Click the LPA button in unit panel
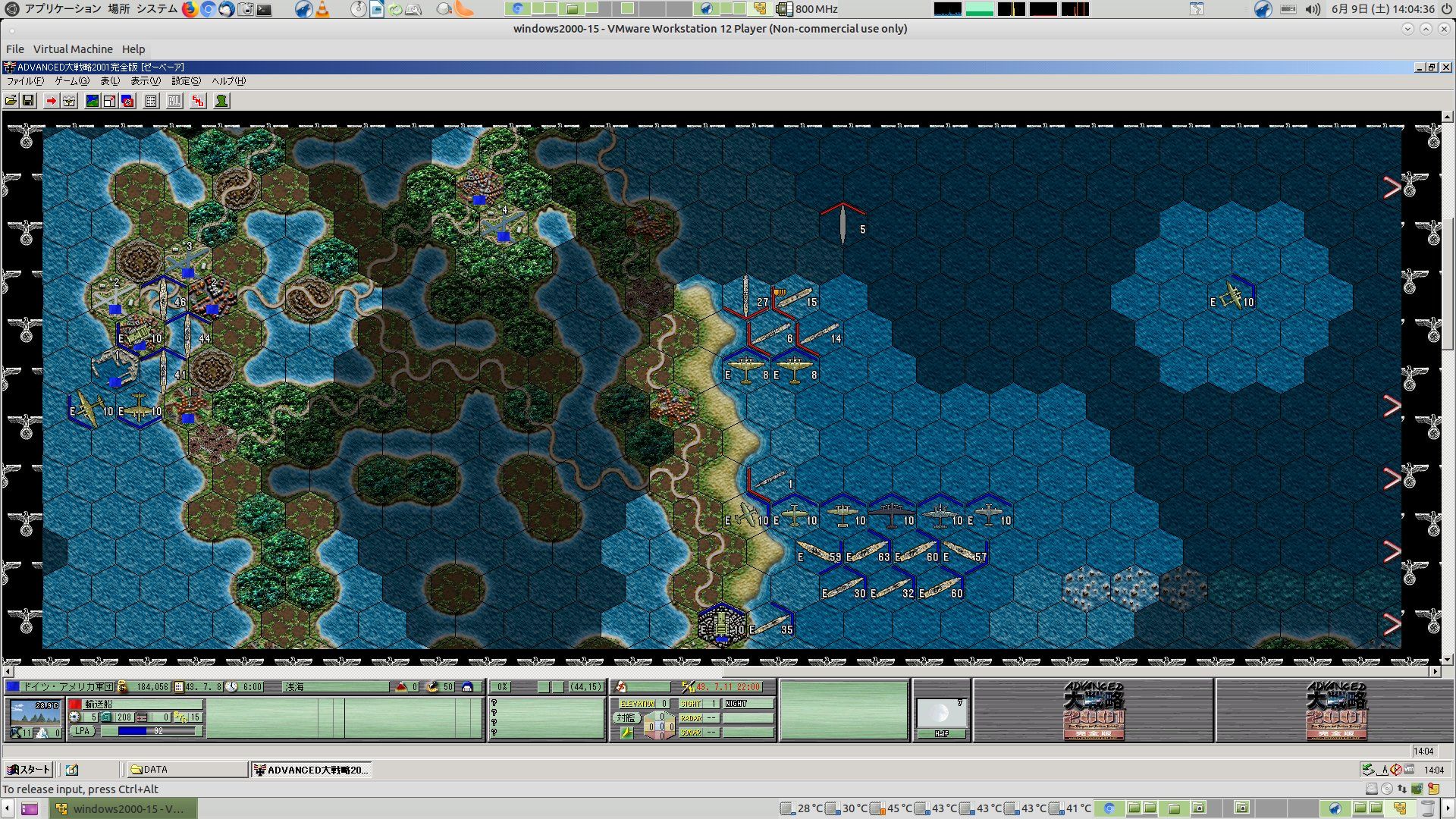 click(82, 731)
